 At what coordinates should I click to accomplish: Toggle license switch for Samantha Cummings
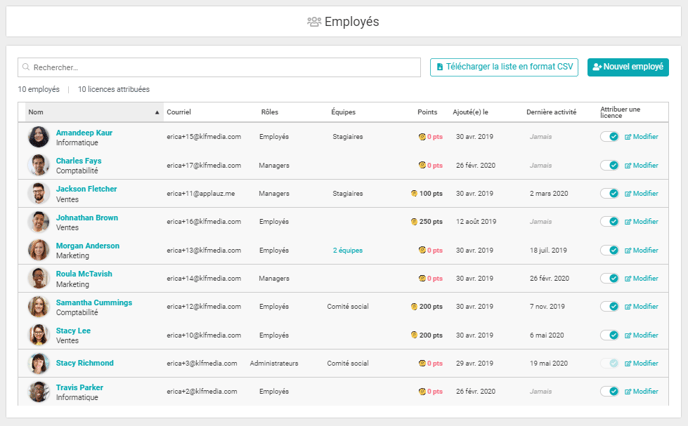click(x=609, y=307)
